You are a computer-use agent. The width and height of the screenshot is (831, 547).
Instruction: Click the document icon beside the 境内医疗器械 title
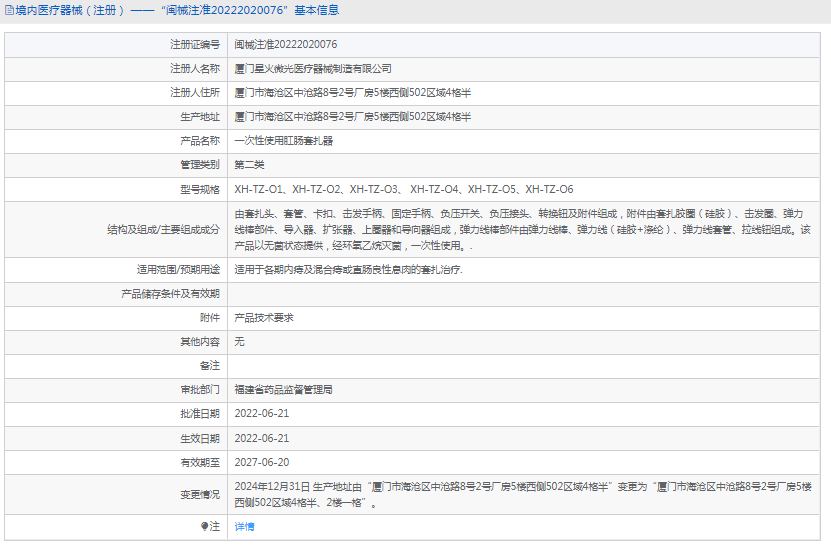coord(10,10)
